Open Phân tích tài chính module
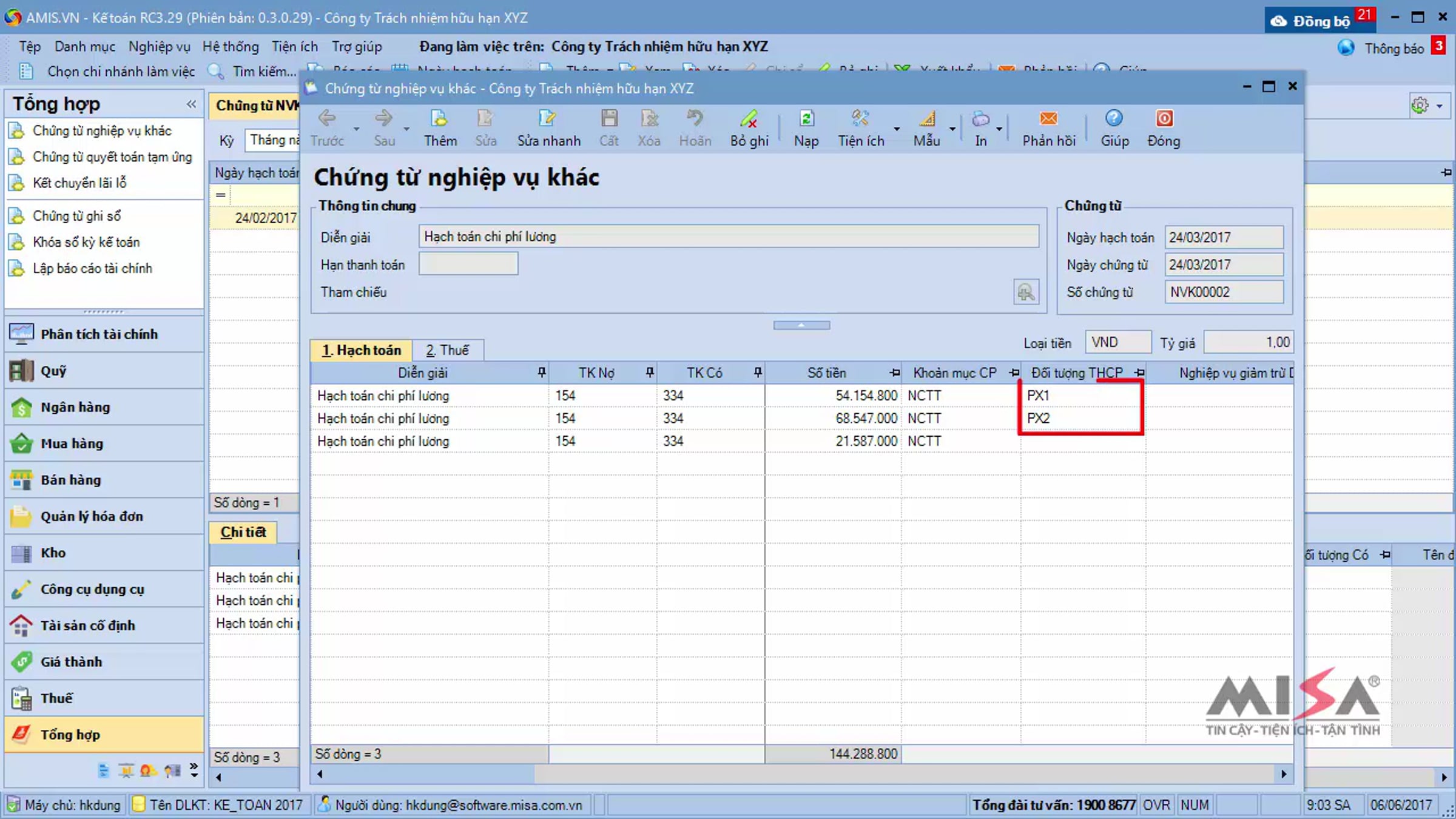Viewport: 1456px width, 819px height. point(104,334)
